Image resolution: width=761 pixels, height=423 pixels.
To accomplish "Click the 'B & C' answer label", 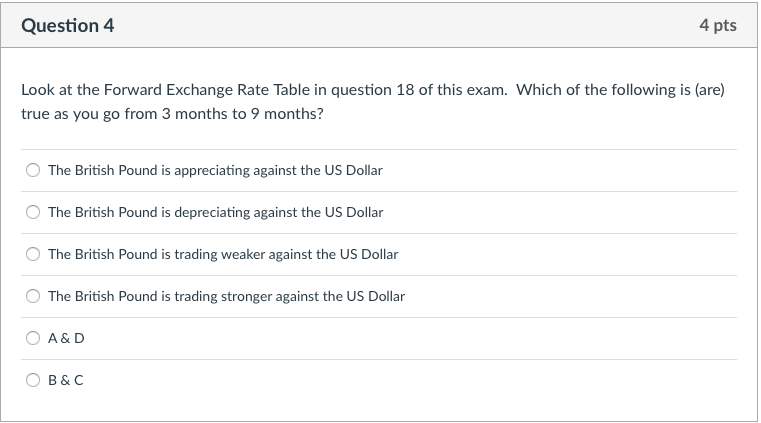I will [66, 381].
